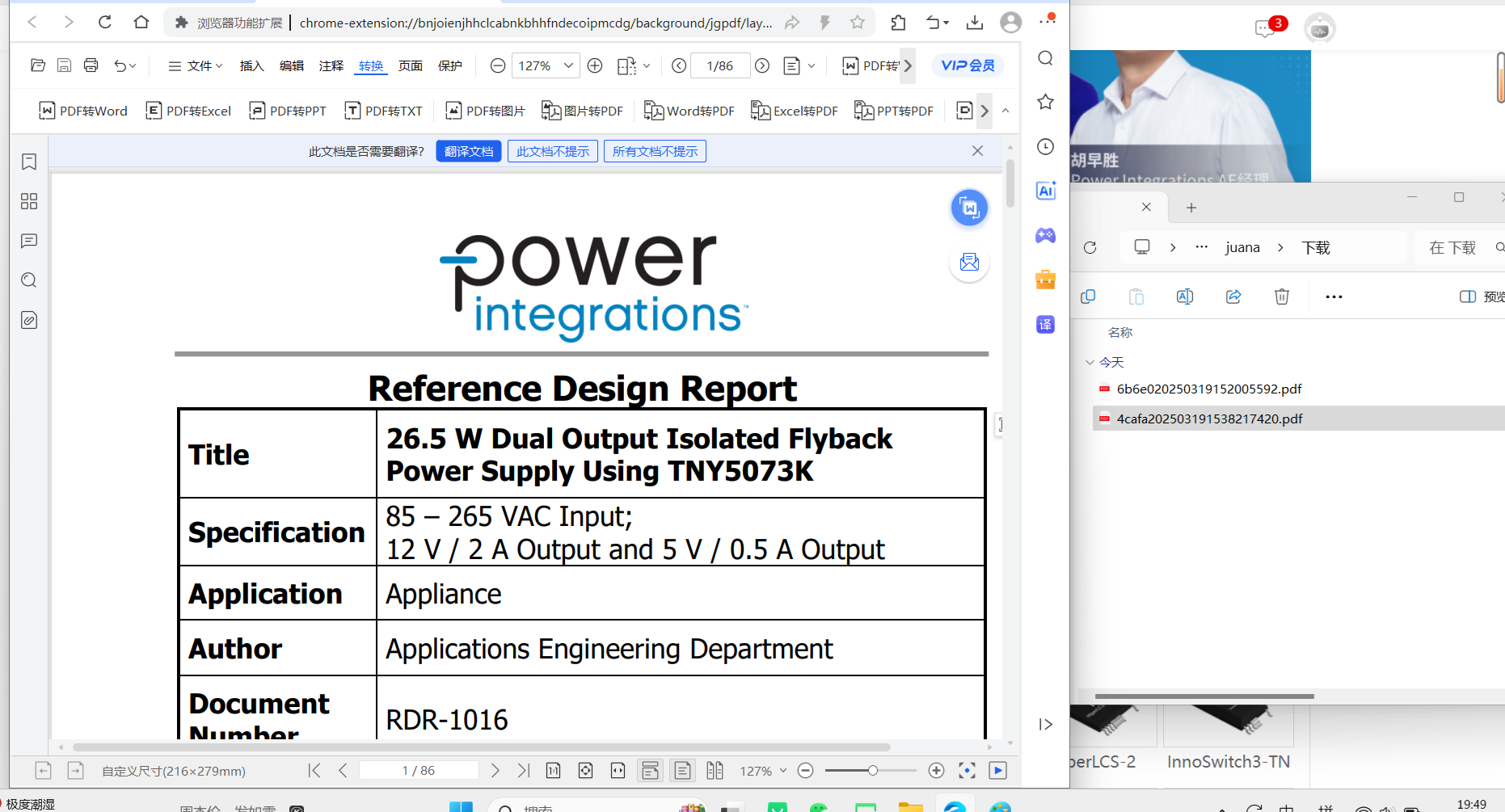Image resolution: width=1505 pixels, height=812 pixels.
Task: Jump to the first page in the bottom bar
Action: [314, 771]
